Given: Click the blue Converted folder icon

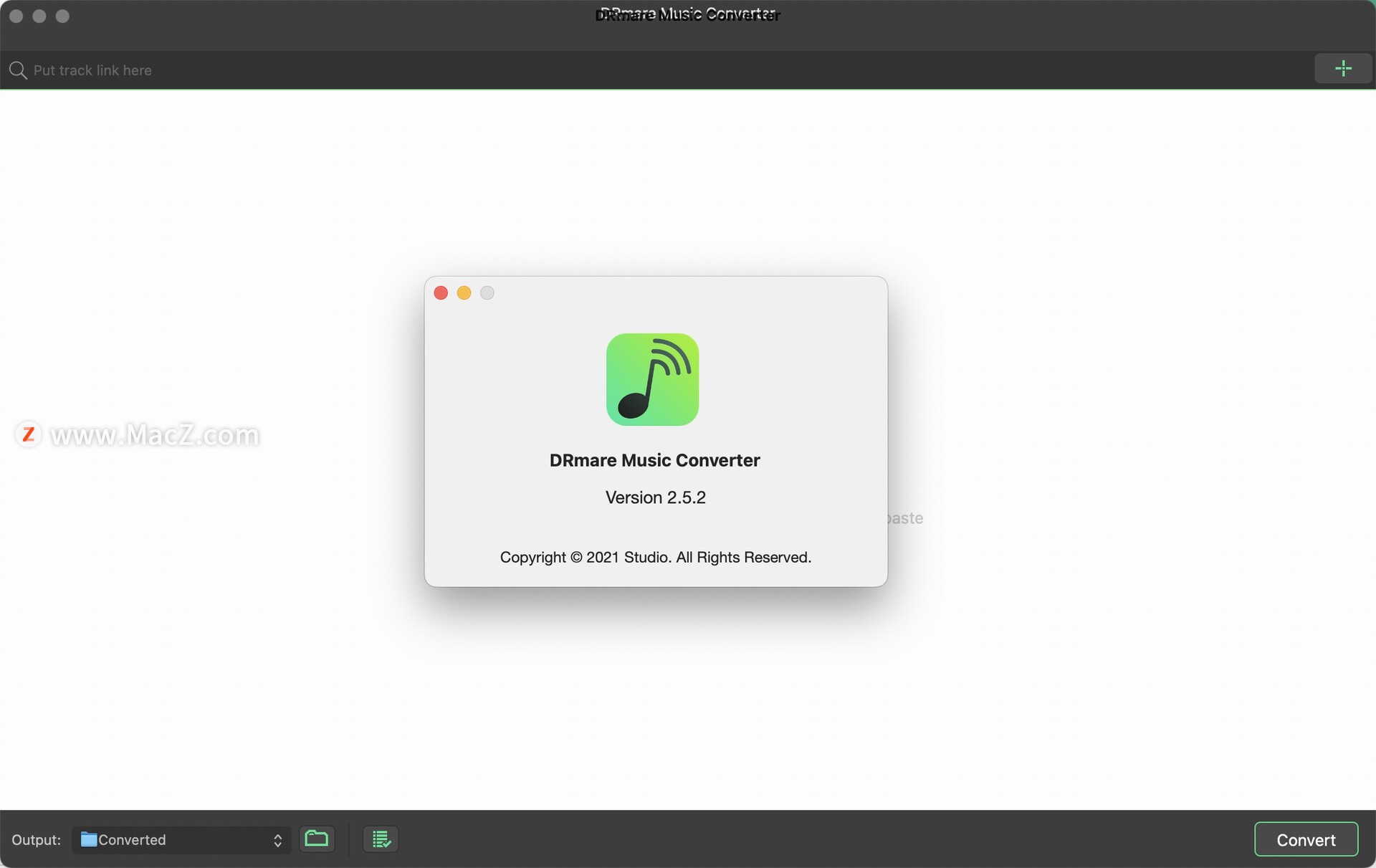Looking at the screenshot, I should pos(88,839).
